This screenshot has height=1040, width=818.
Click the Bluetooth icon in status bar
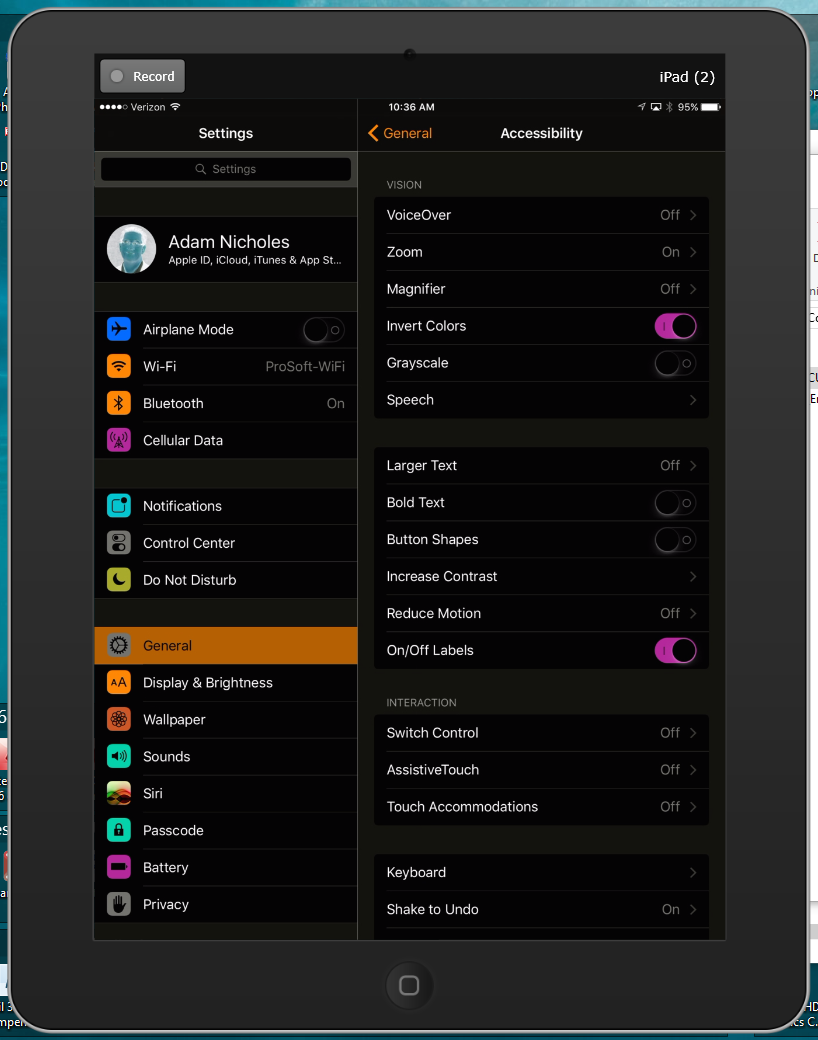(x=669, y=107)
